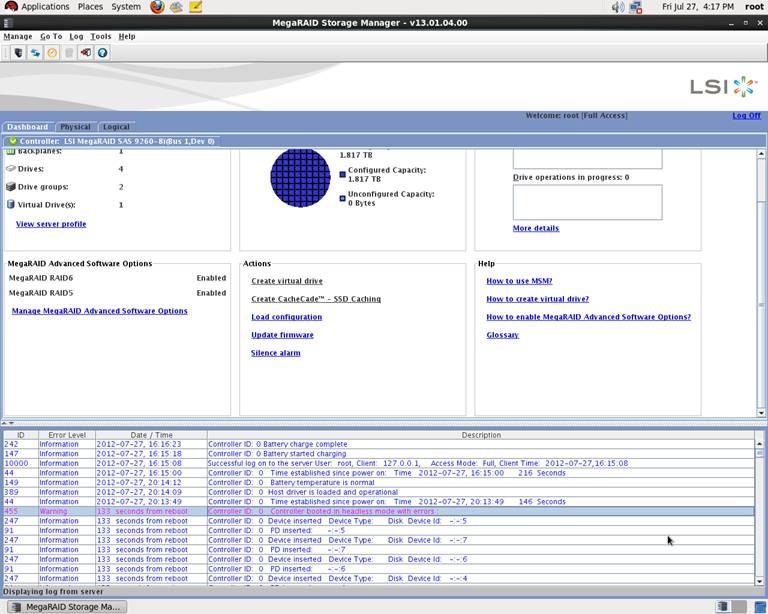Click Create CacheCade SSD Caching action
Viewport: 768px width, 614px height.
click(316, 299)
